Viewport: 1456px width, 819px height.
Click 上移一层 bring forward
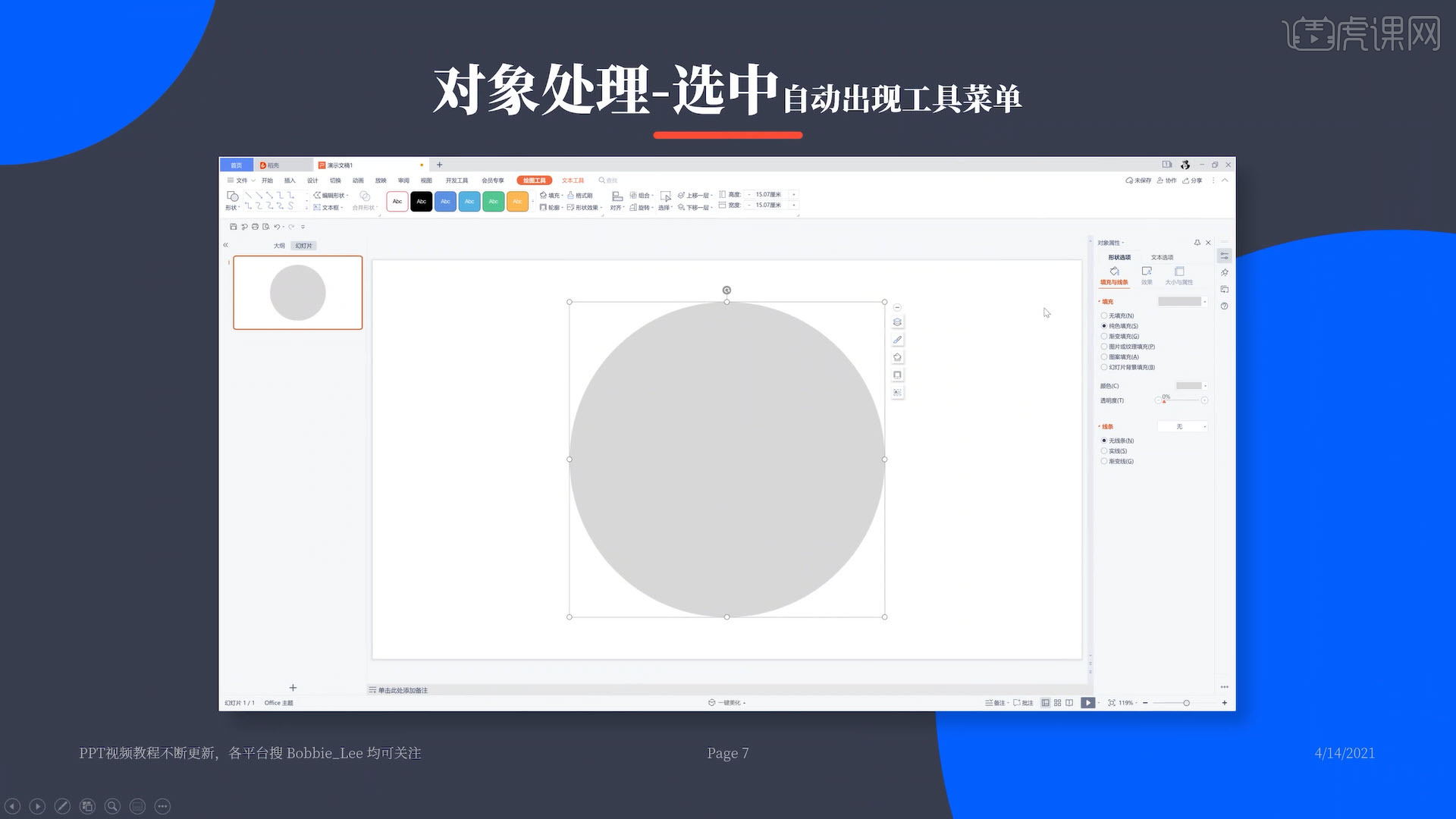(695, 196)
